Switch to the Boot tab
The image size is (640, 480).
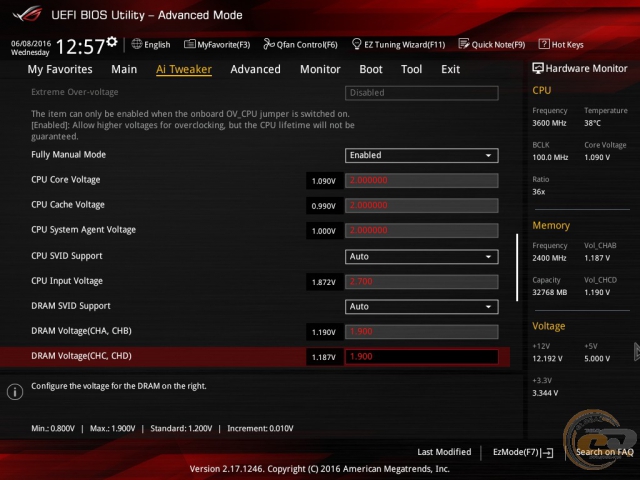371,69
